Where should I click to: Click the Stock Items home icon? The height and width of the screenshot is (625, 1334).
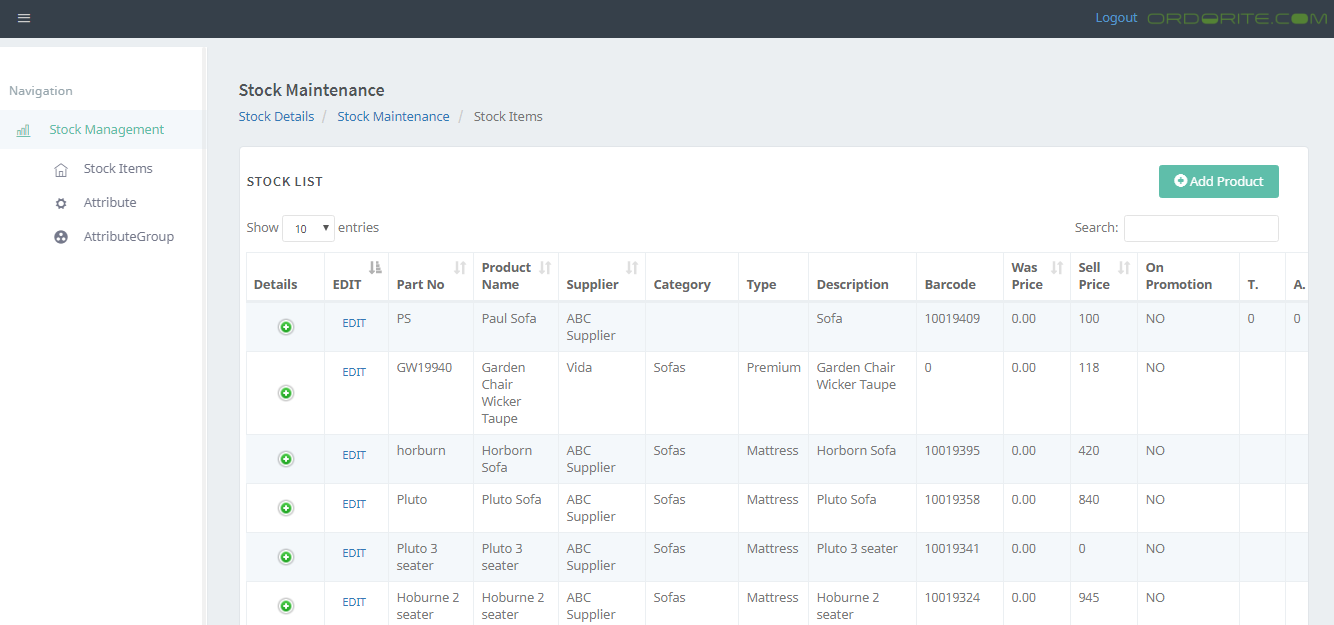click(61, 170)
